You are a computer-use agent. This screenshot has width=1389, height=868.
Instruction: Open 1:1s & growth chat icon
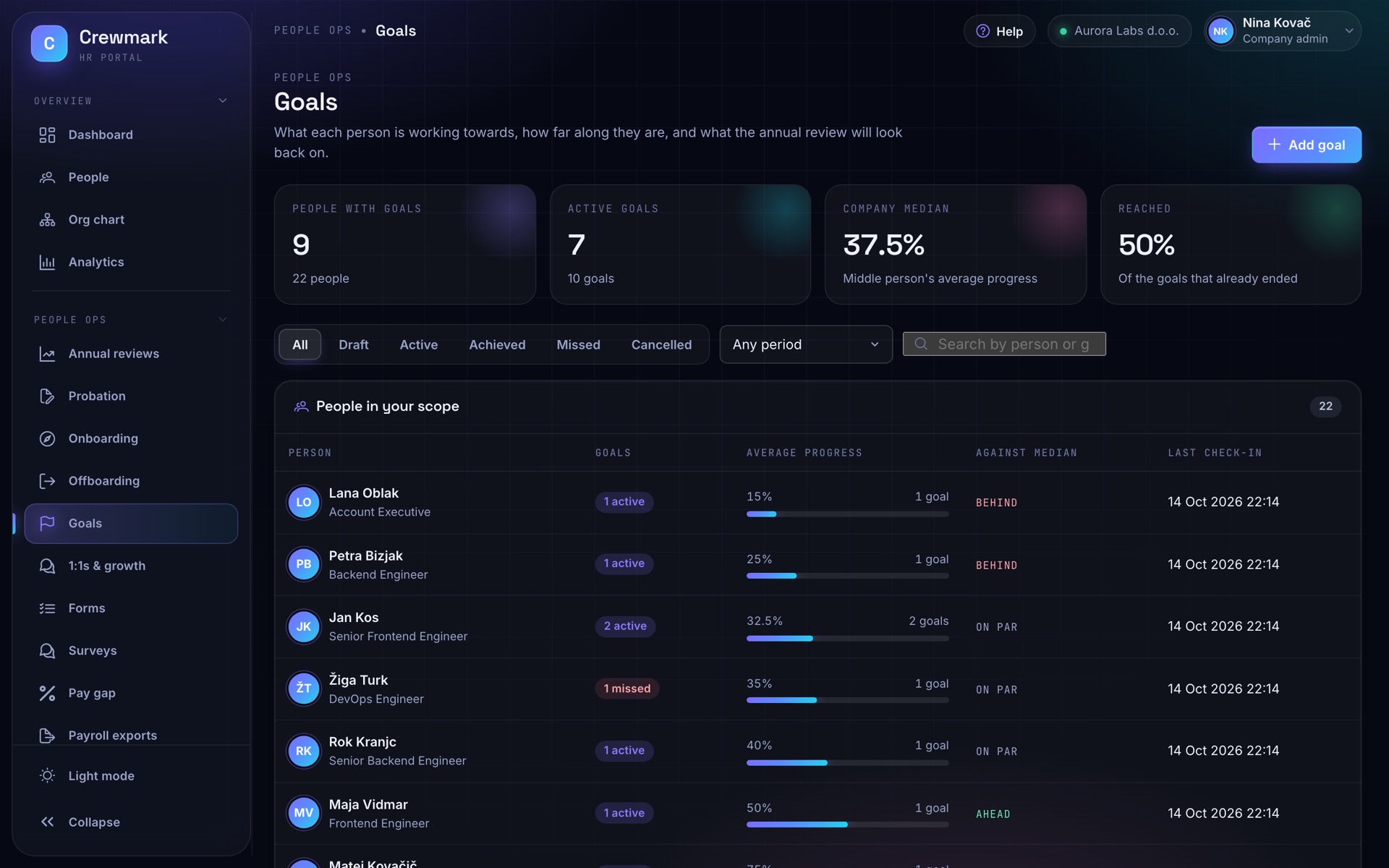47,566
